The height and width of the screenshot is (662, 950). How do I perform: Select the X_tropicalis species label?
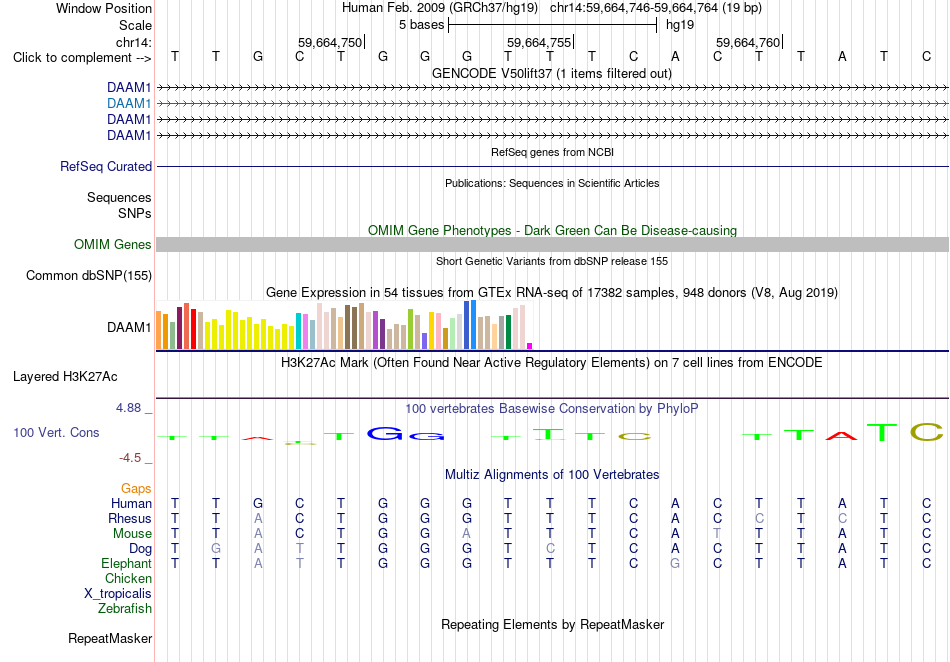coord(118,594)
